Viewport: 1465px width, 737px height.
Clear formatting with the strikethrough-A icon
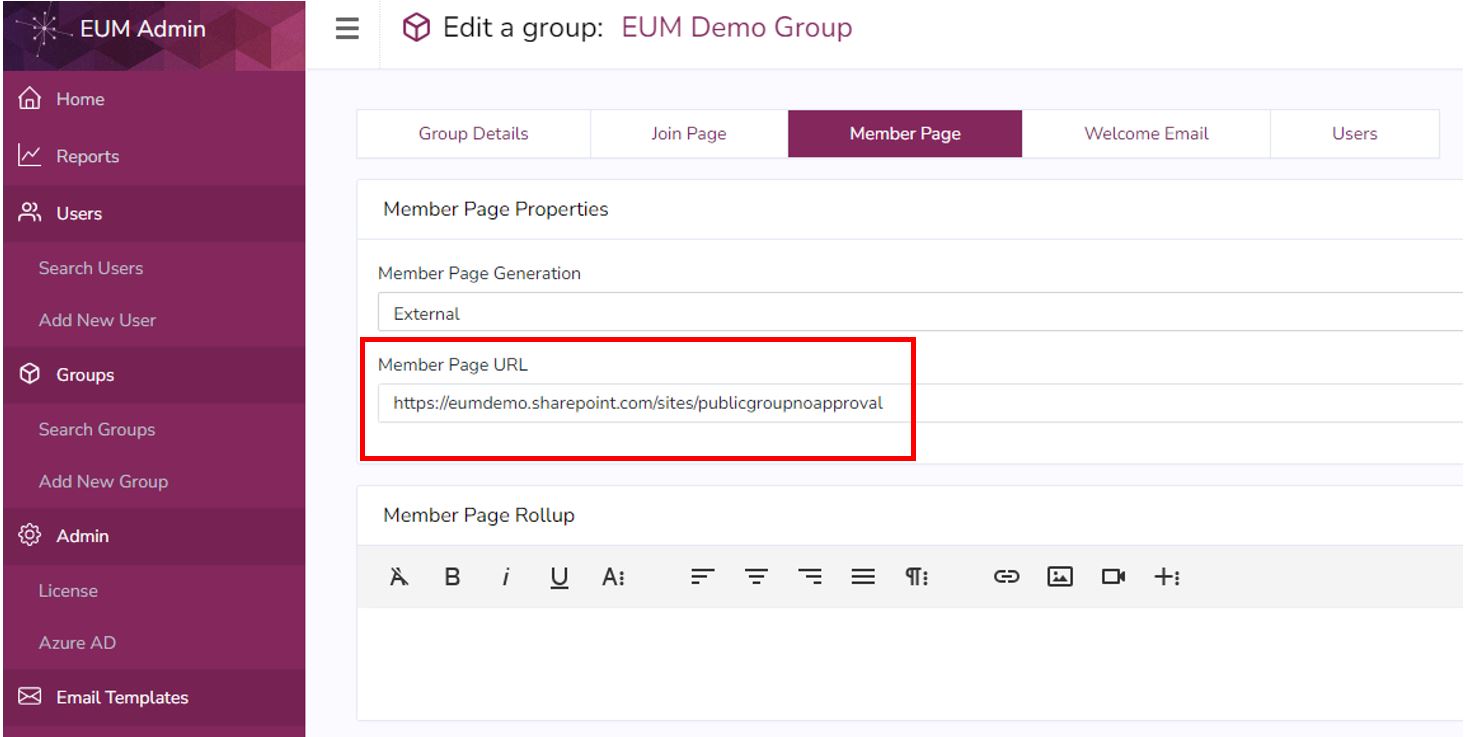tap(398, 576)
